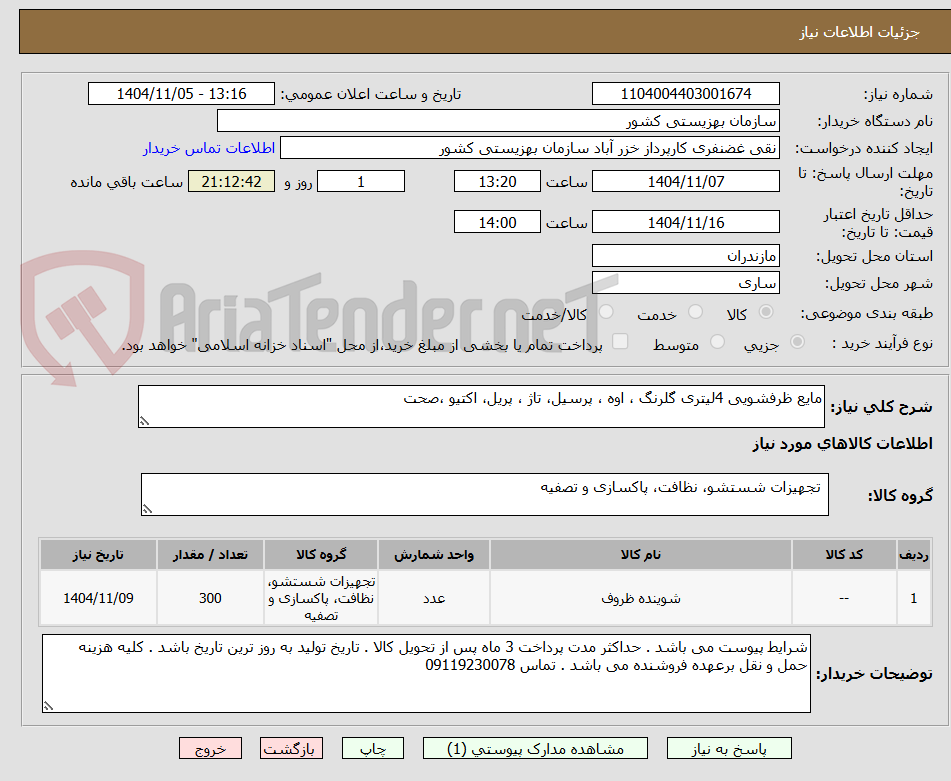Select the کالا option
The image size is (951, 781).
point(766,313)
